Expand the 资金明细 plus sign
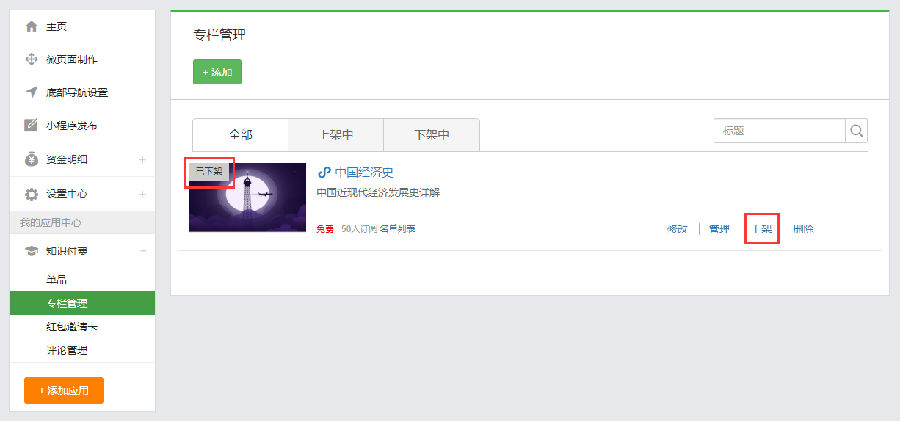The image size is (900, 421). 142,160
